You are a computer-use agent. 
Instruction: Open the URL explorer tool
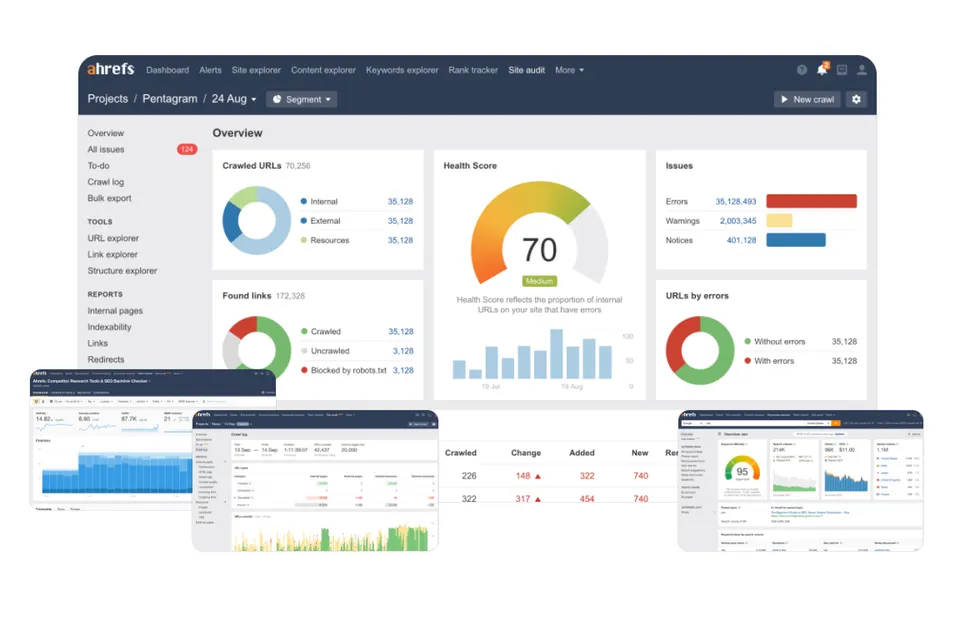pyautogui.click(x=113, y=238)
